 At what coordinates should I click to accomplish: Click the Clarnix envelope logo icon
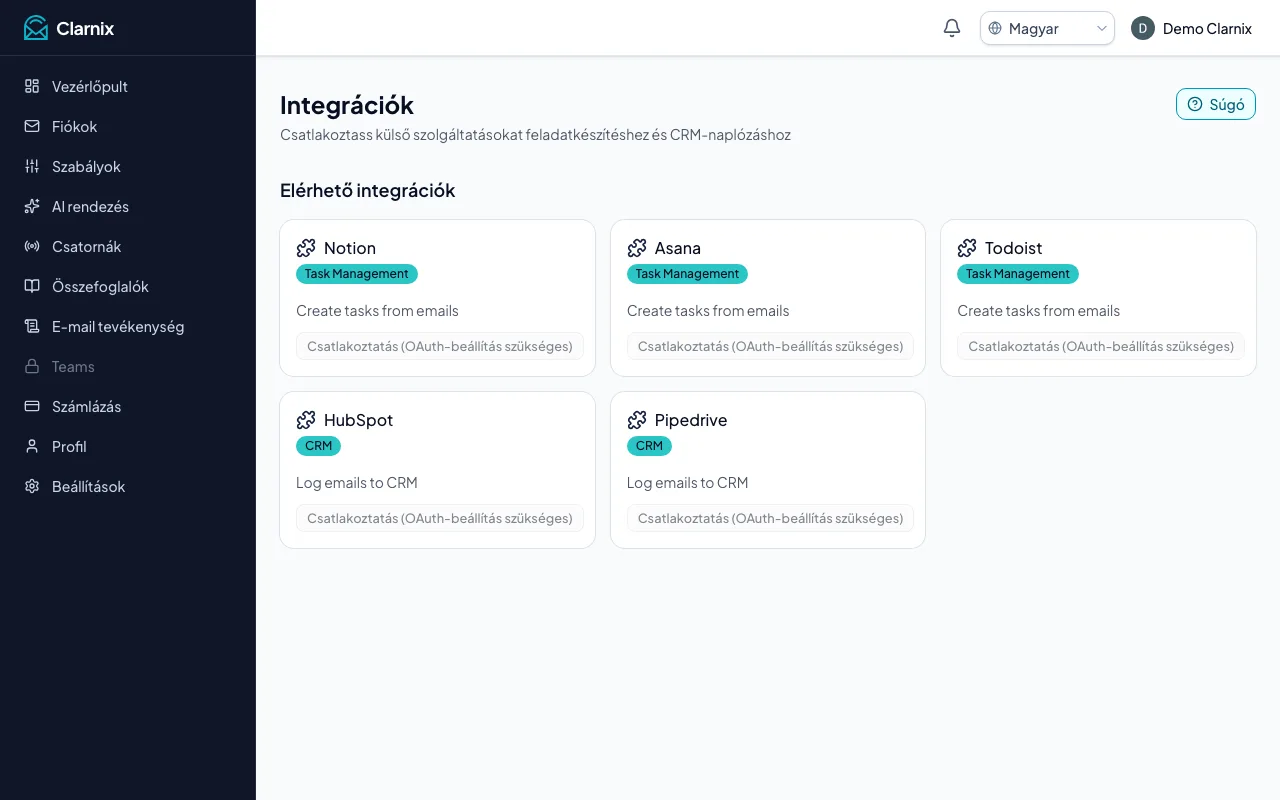point(36,28)
